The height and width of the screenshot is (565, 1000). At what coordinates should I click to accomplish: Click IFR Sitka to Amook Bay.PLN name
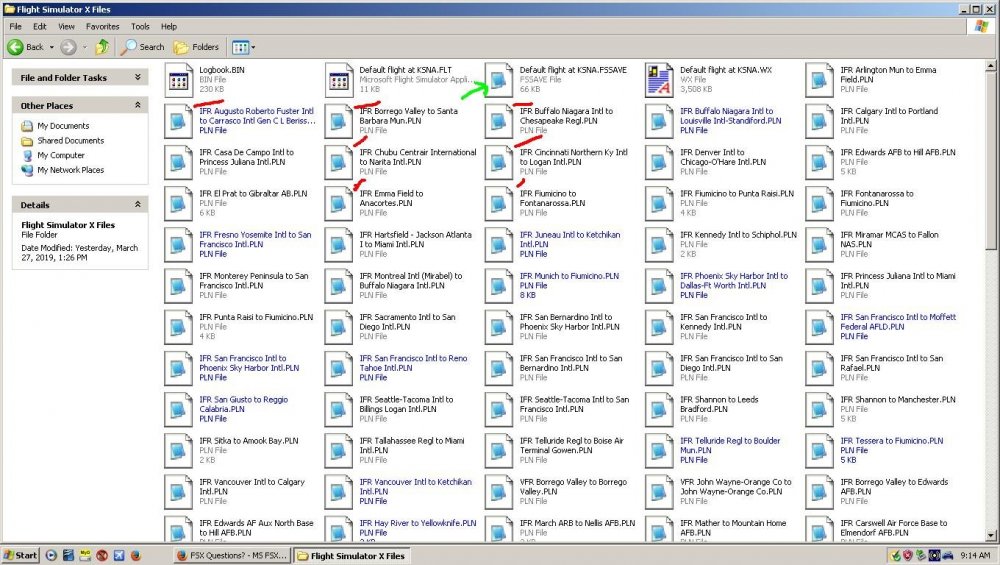point(249,440)
